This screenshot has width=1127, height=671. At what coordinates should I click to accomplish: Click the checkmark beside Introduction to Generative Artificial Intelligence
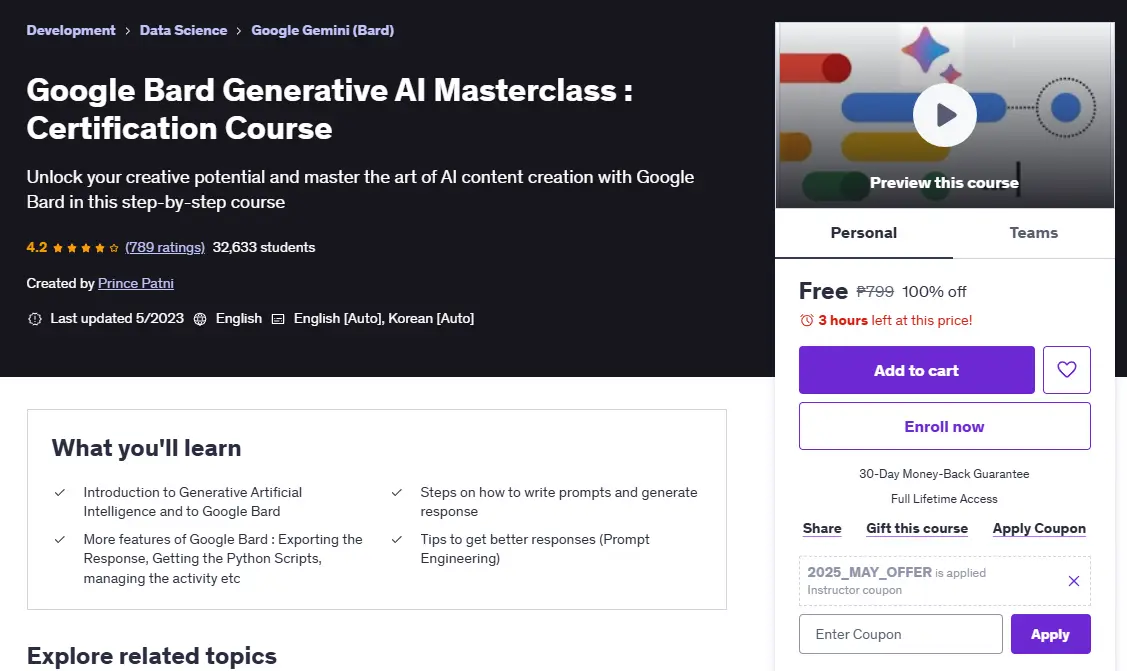[x=60, y=493]
